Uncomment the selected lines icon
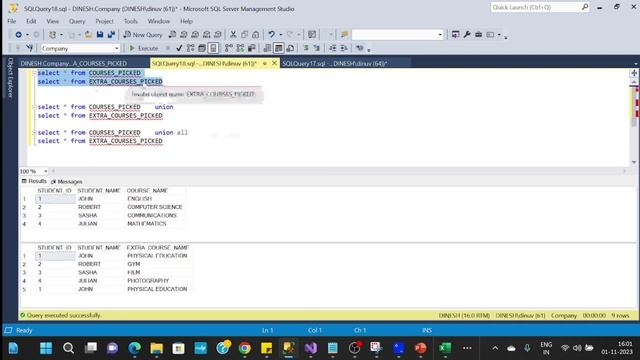 point(317,48)
